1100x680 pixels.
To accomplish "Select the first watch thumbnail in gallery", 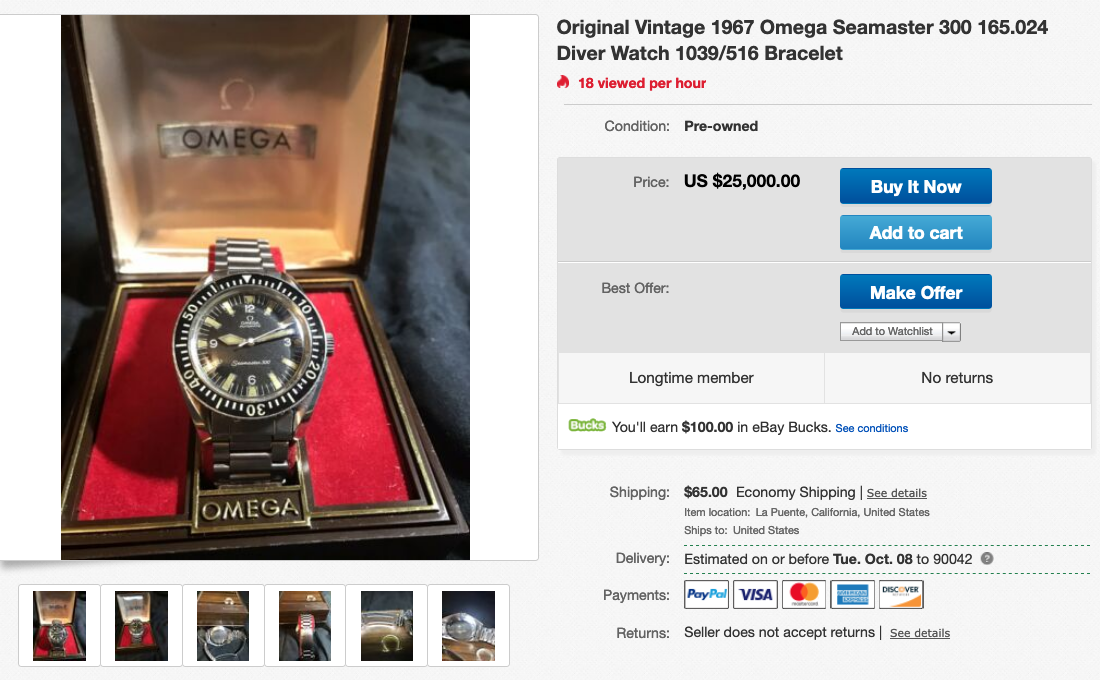I will point(60,625).
